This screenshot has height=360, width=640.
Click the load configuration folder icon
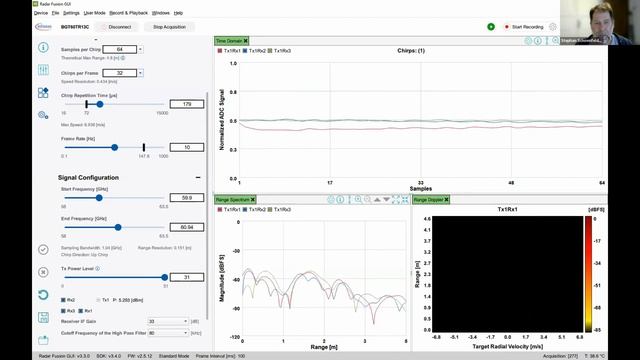tap(43, 340)
